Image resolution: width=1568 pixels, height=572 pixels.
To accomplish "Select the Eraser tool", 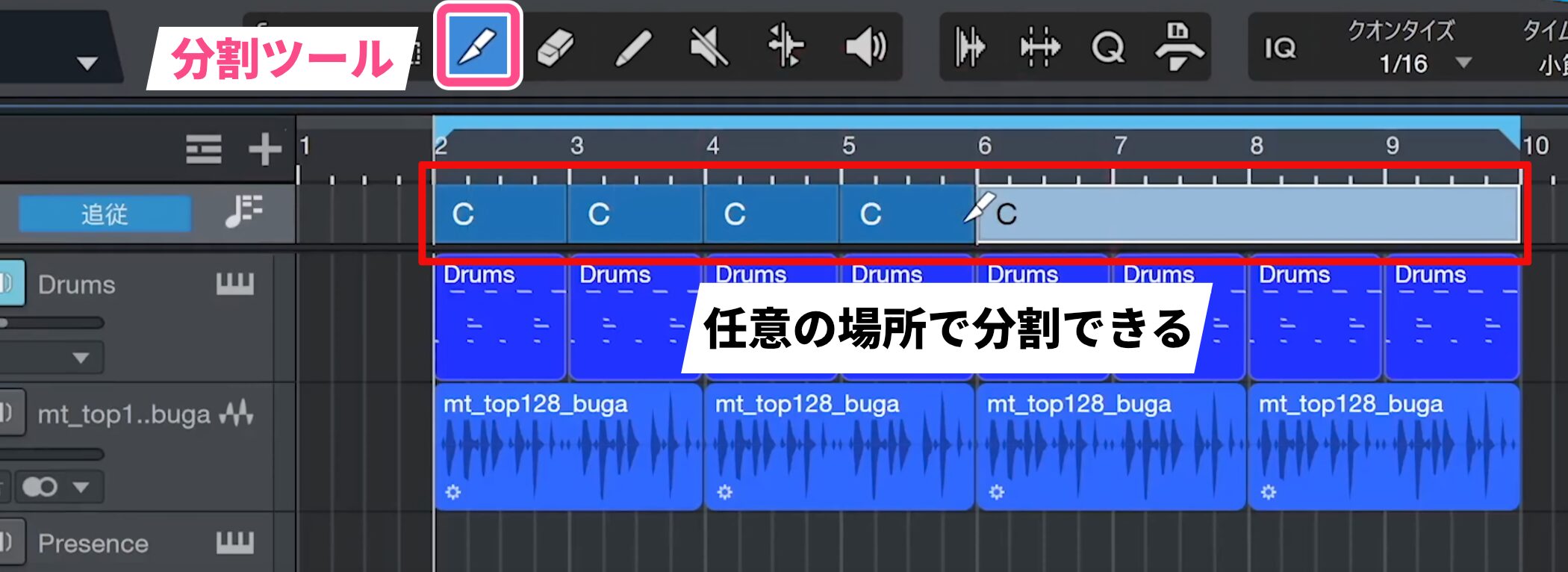I will point(556,48).
